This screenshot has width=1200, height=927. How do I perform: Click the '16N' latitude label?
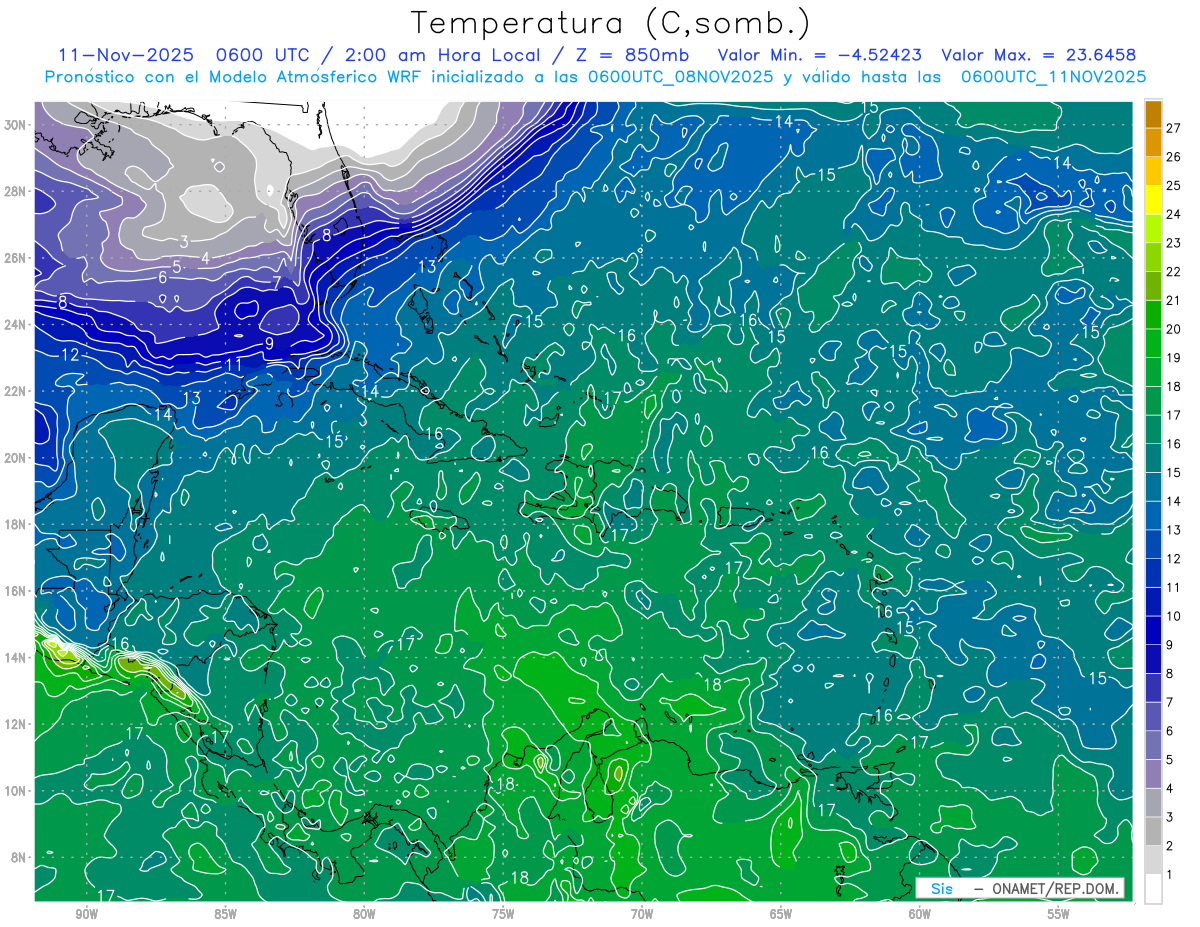15,591
